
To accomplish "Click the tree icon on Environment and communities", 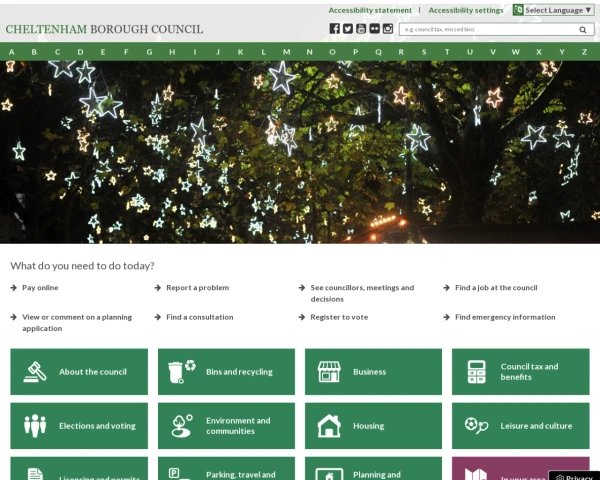I will [x=182, y=426].
